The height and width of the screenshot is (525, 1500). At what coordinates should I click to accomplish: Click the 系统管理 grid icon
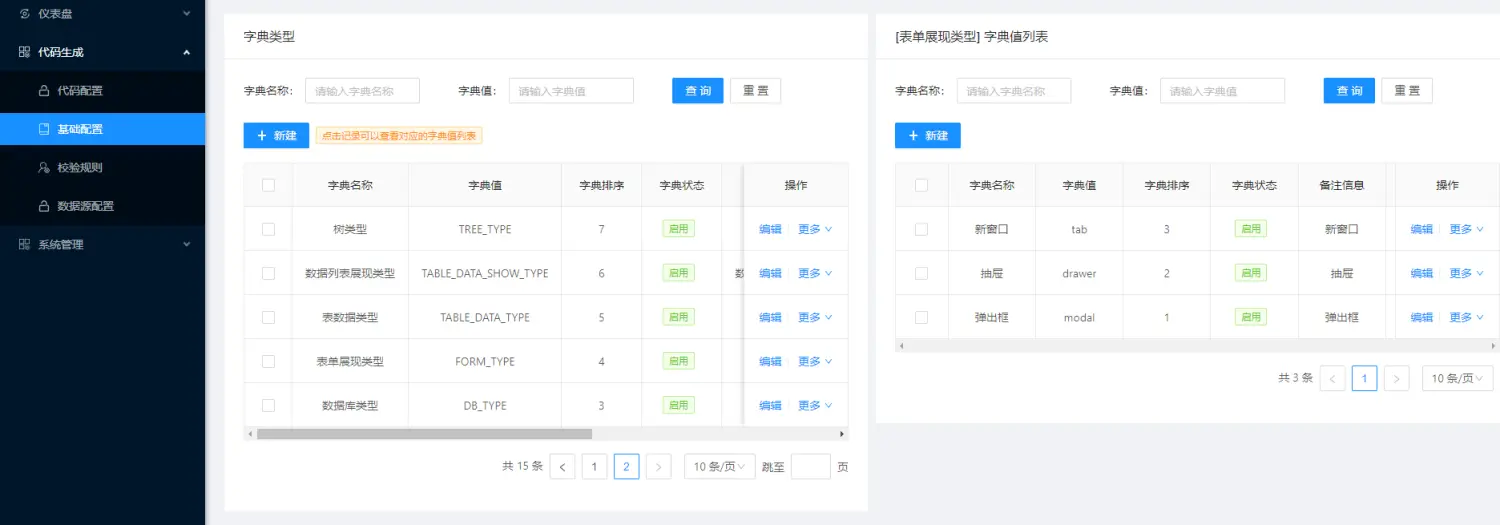pos(25,244)
